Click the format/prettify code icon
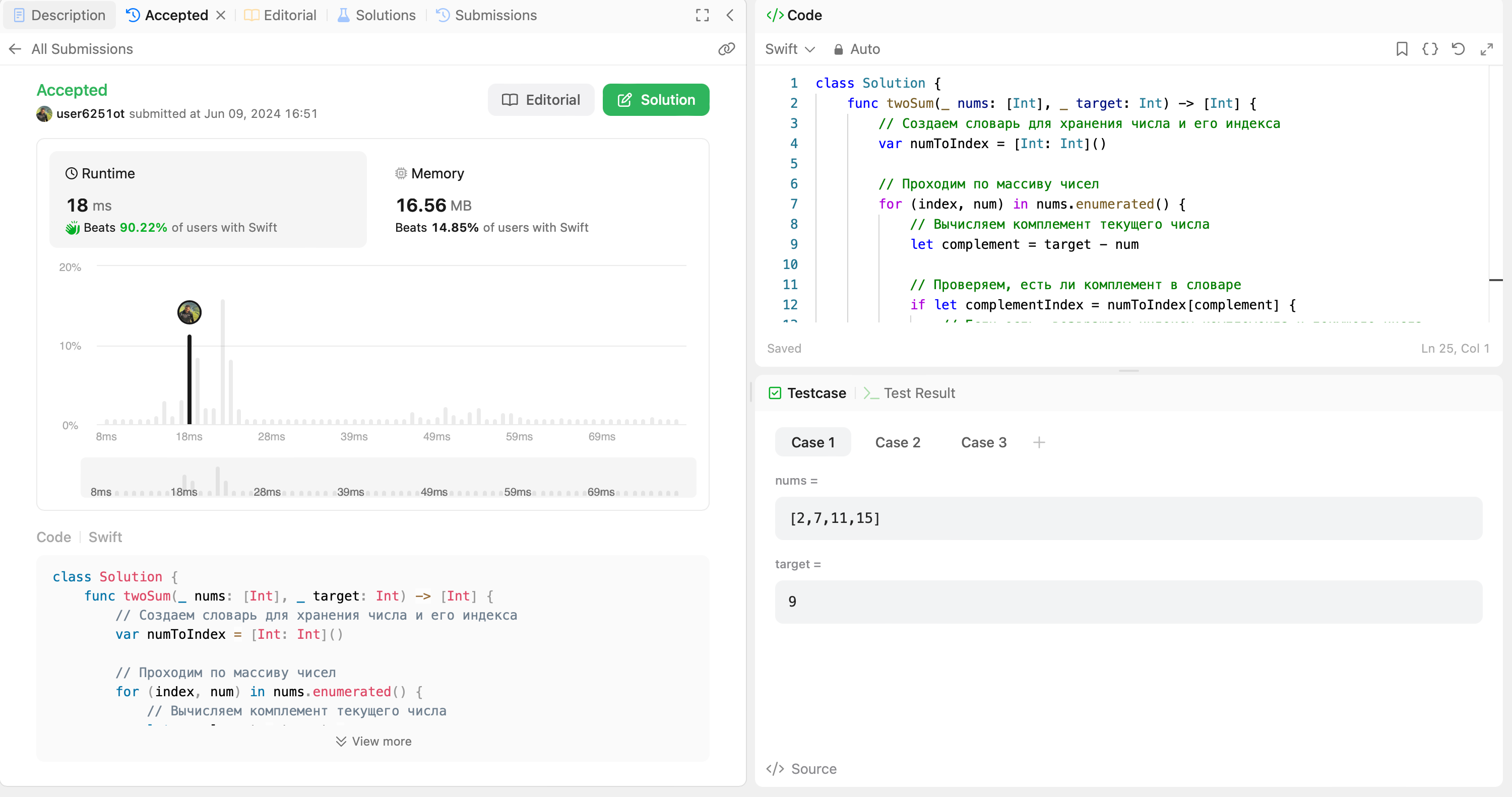 (x=1431, y=48)
